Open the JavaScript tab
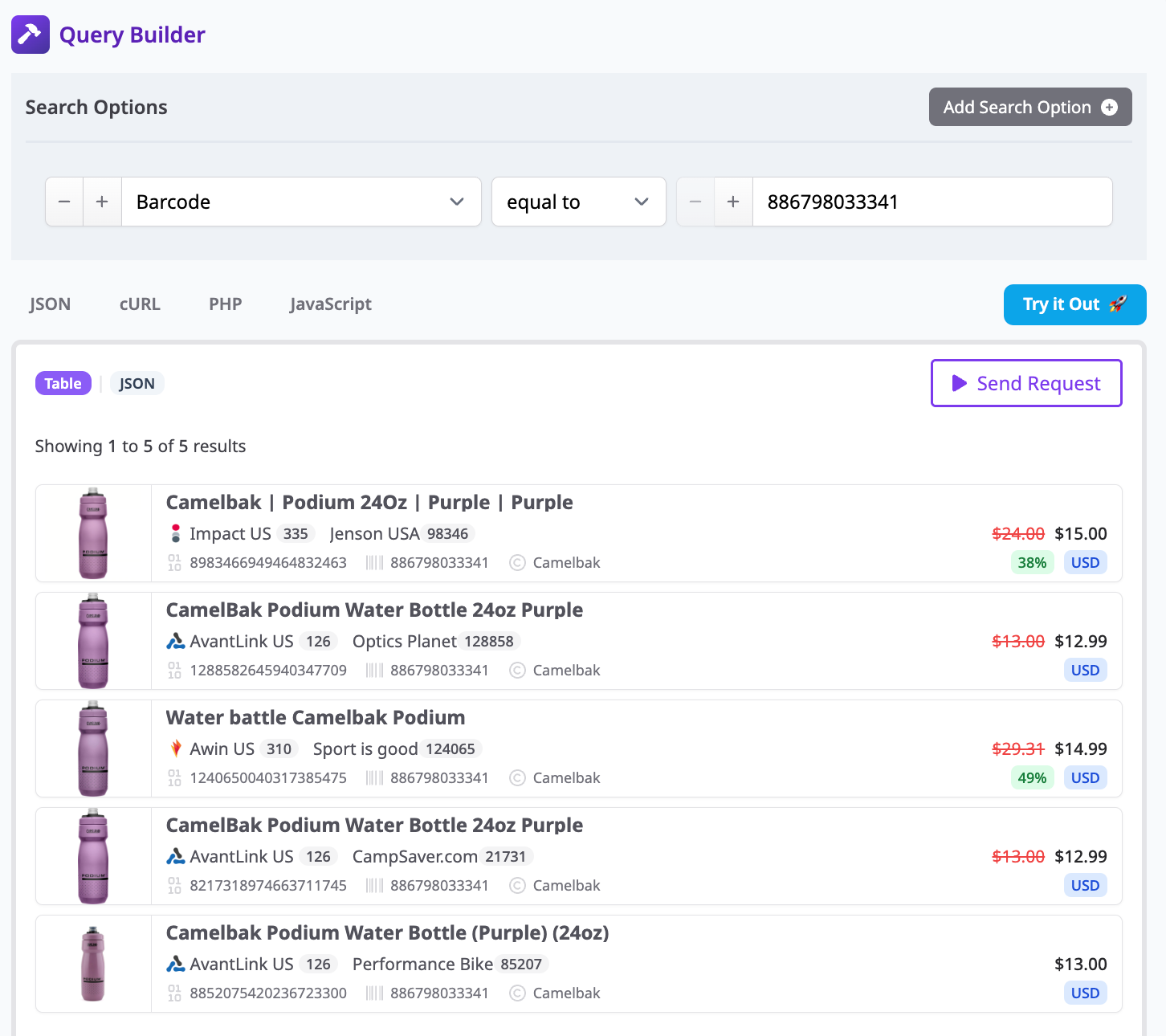1166x1036 pixels. (331, 304)
